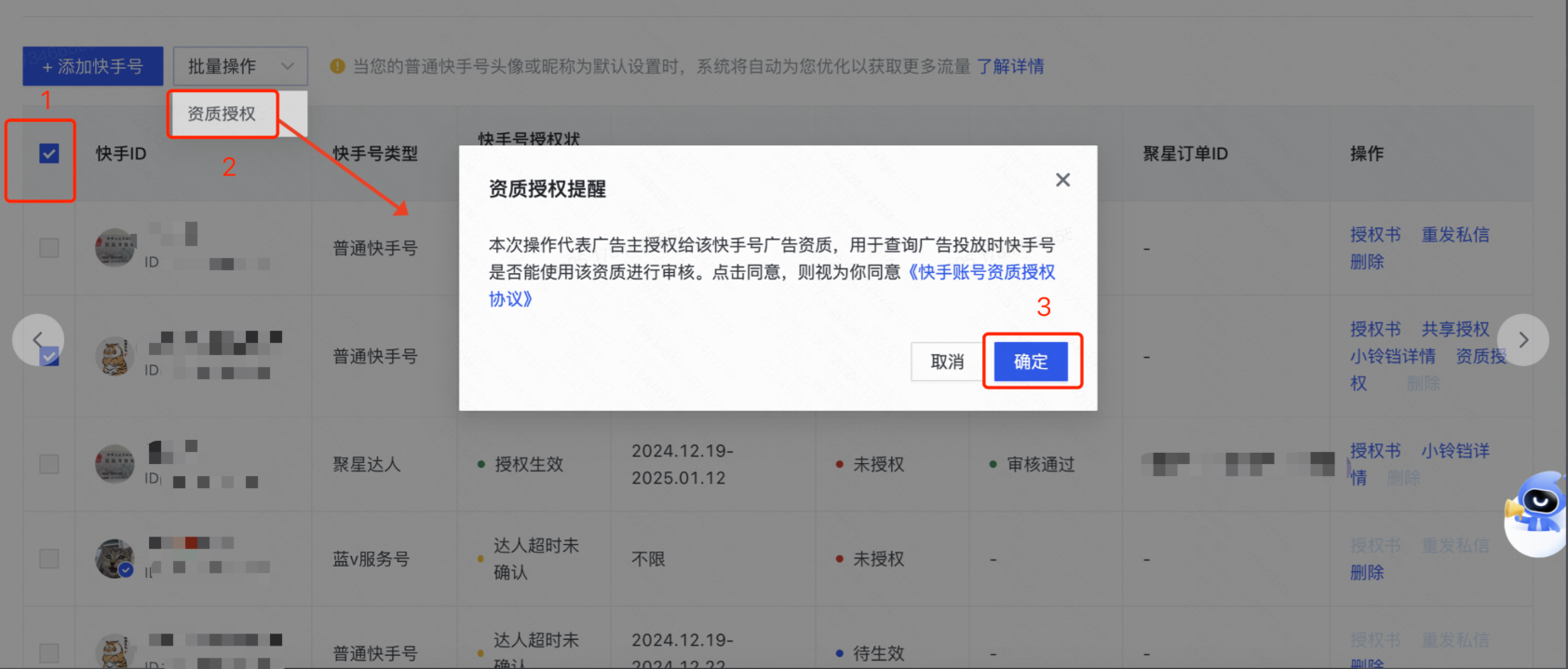Click 删除 in the 蓝v服务号 row
This screenshot has height=669, width=1568.
point(1367,572)
